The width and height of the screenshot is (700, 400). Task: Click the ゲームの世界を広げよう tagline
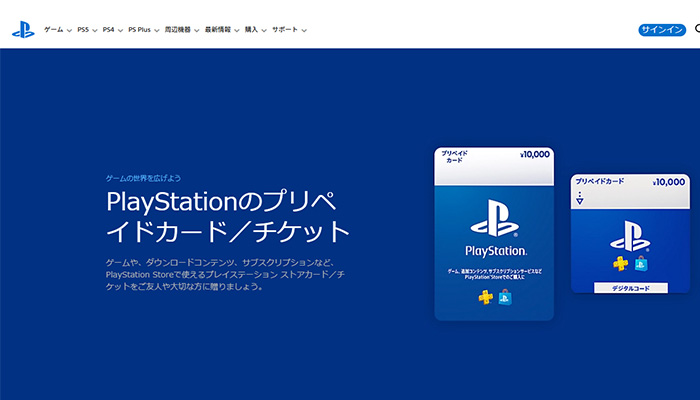[x=143, y=178]
